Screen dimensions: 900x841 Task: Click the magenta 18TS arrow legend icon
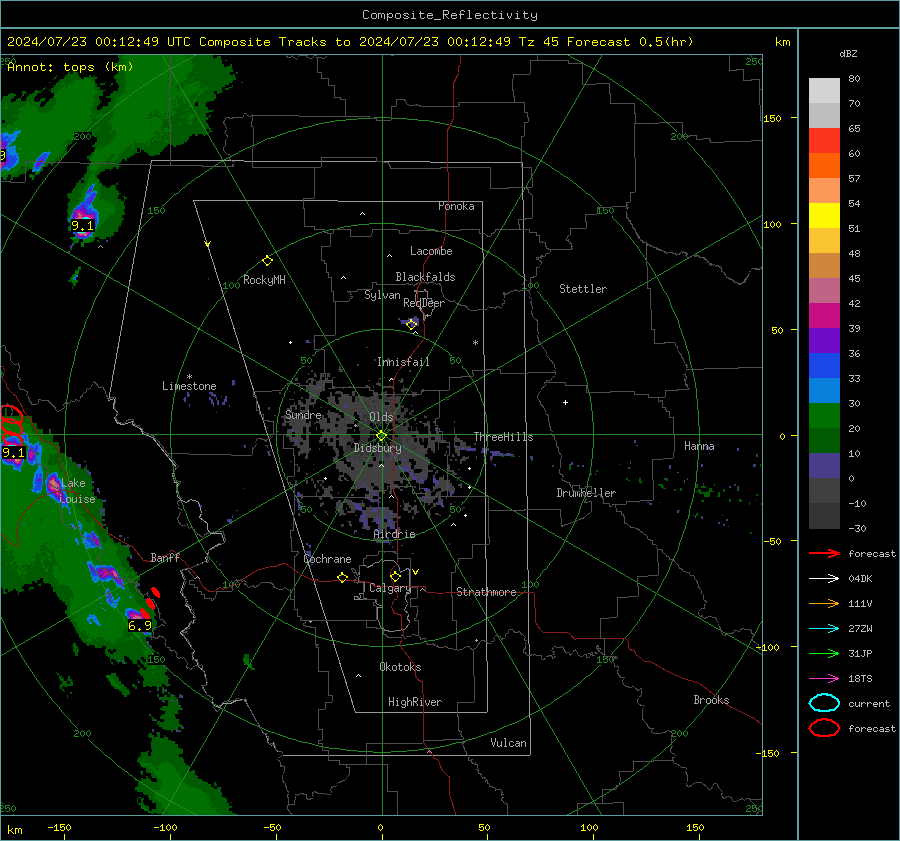824,679
